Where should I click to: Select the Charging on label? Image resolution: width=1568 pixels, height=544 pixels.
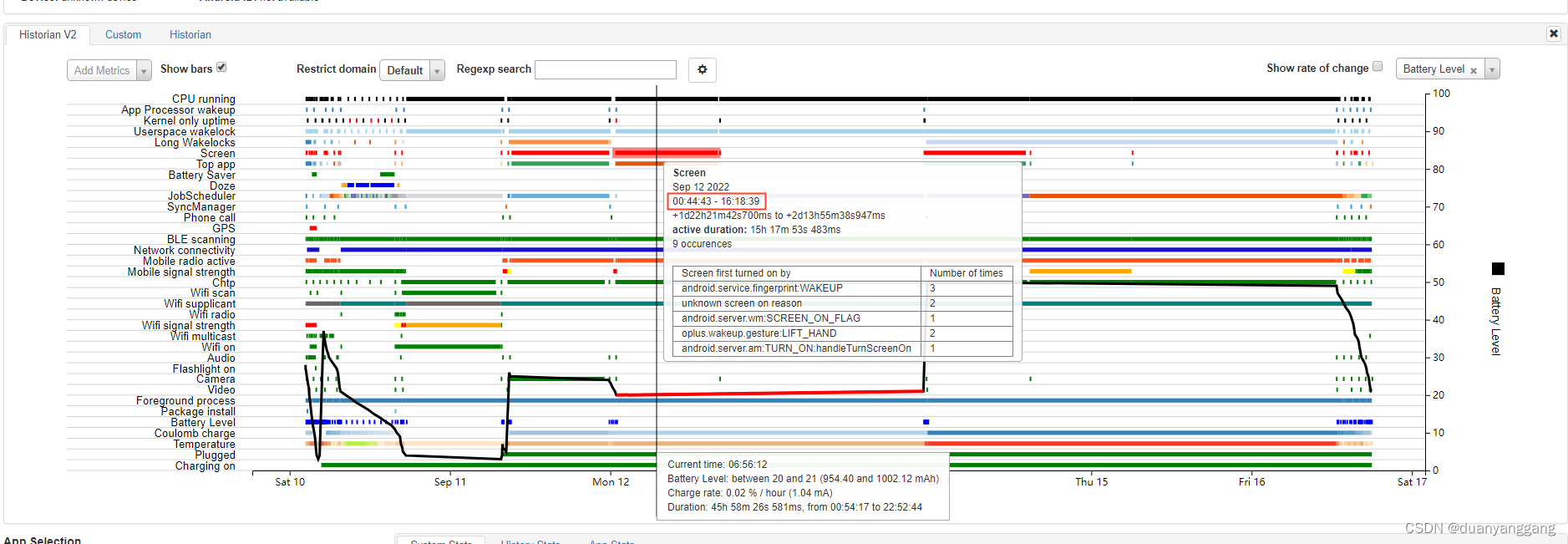[x=205, y=465]
